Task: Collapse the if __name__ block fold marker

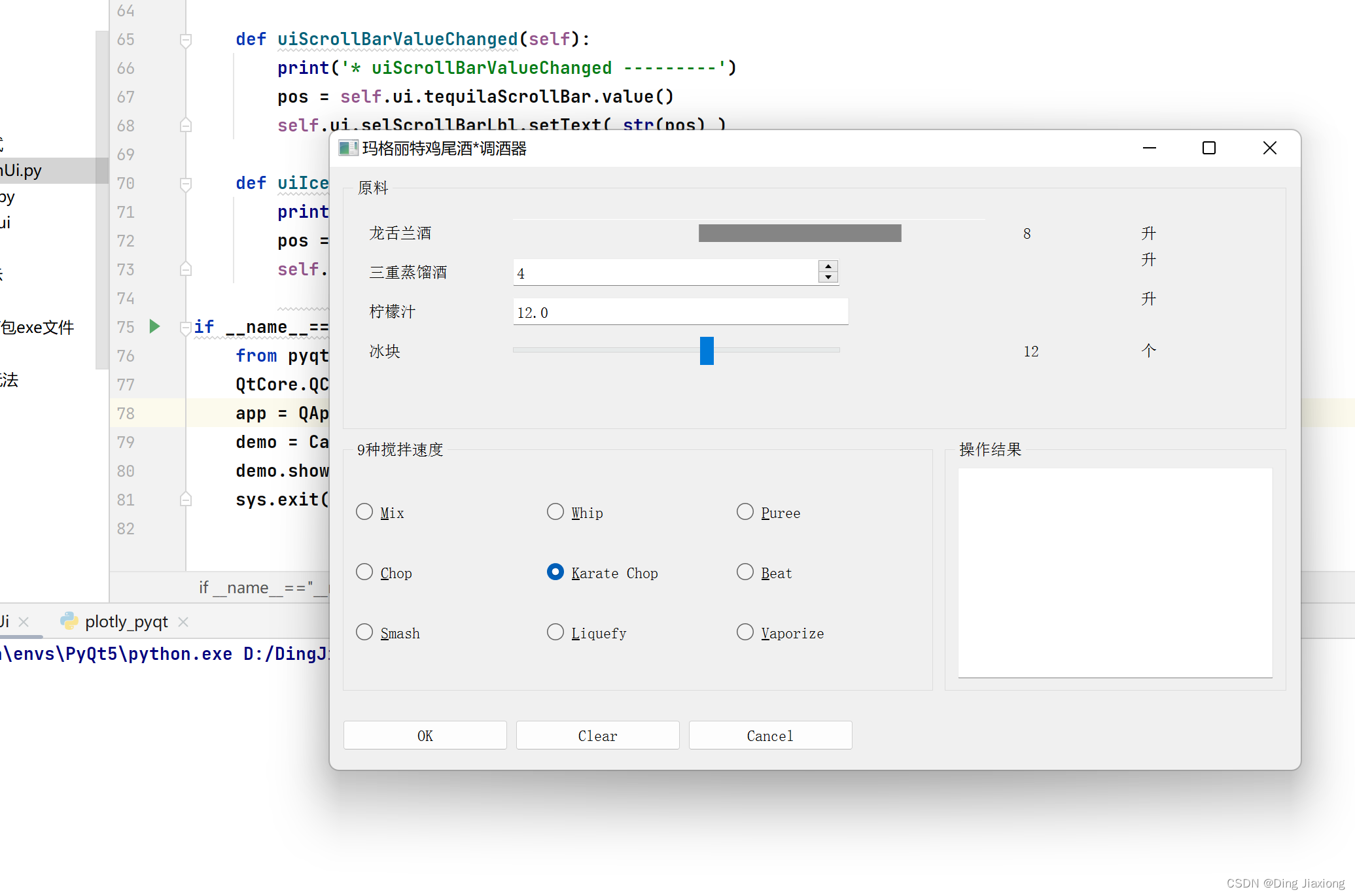Action: 185,328
